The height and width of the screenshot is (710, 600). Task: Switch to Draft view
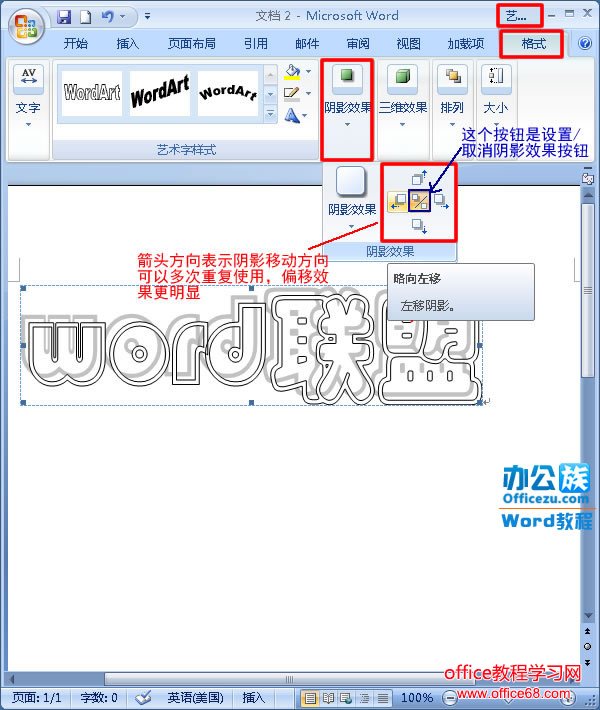pos(383,698)
